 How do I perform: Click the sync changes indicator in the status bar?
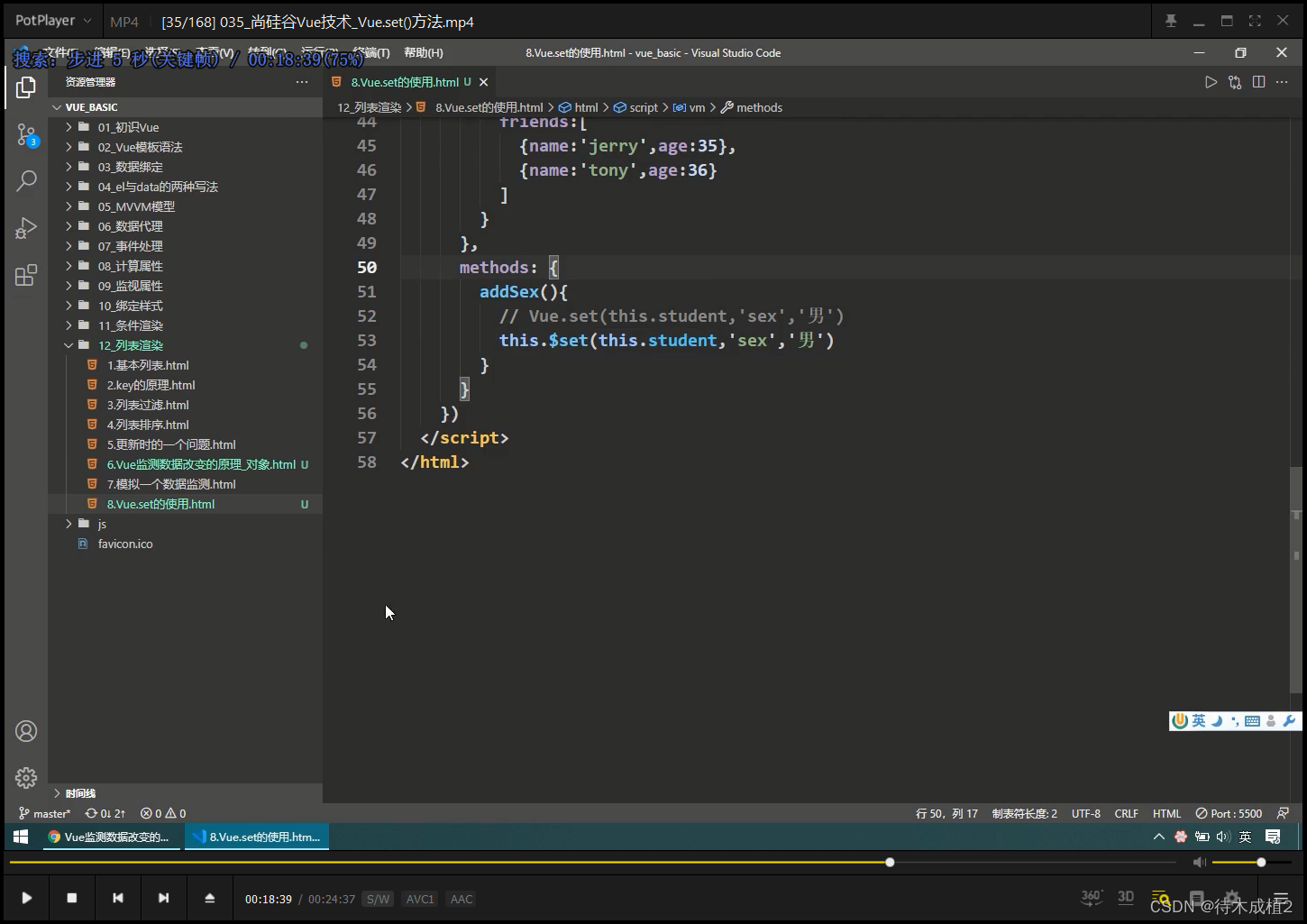[105, 813]
